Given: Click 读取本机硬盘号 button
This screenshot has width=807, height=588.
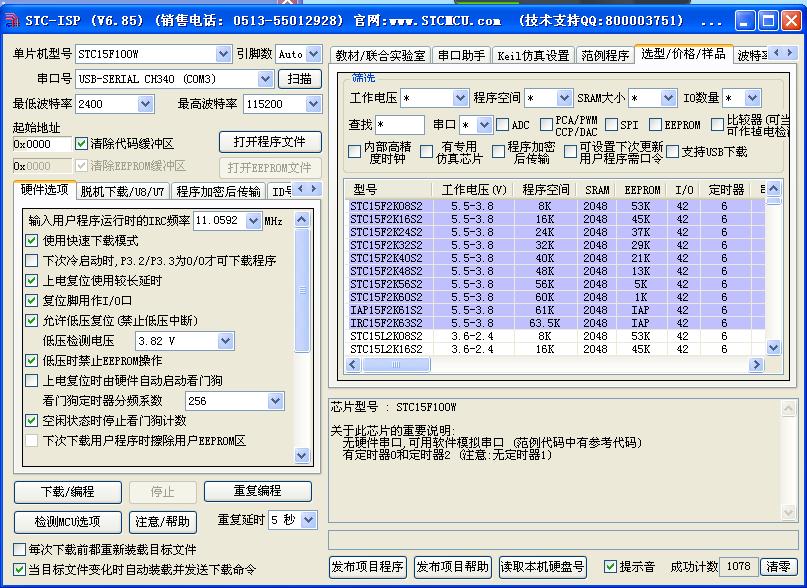Looking at the screenshot, I should coord(542,567).
